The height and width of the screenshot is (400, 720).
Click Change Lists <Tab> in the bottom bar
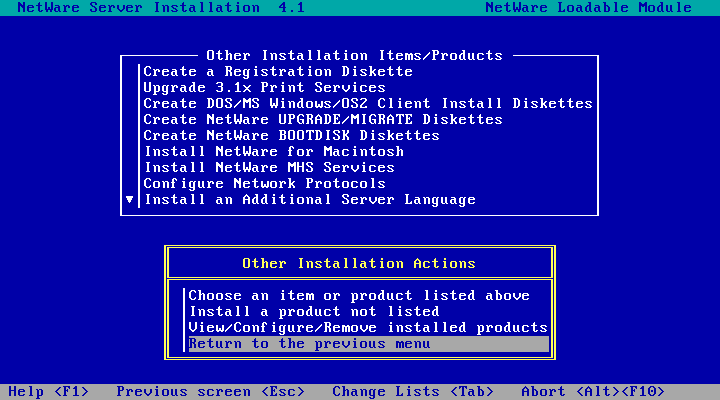[413, 392]
